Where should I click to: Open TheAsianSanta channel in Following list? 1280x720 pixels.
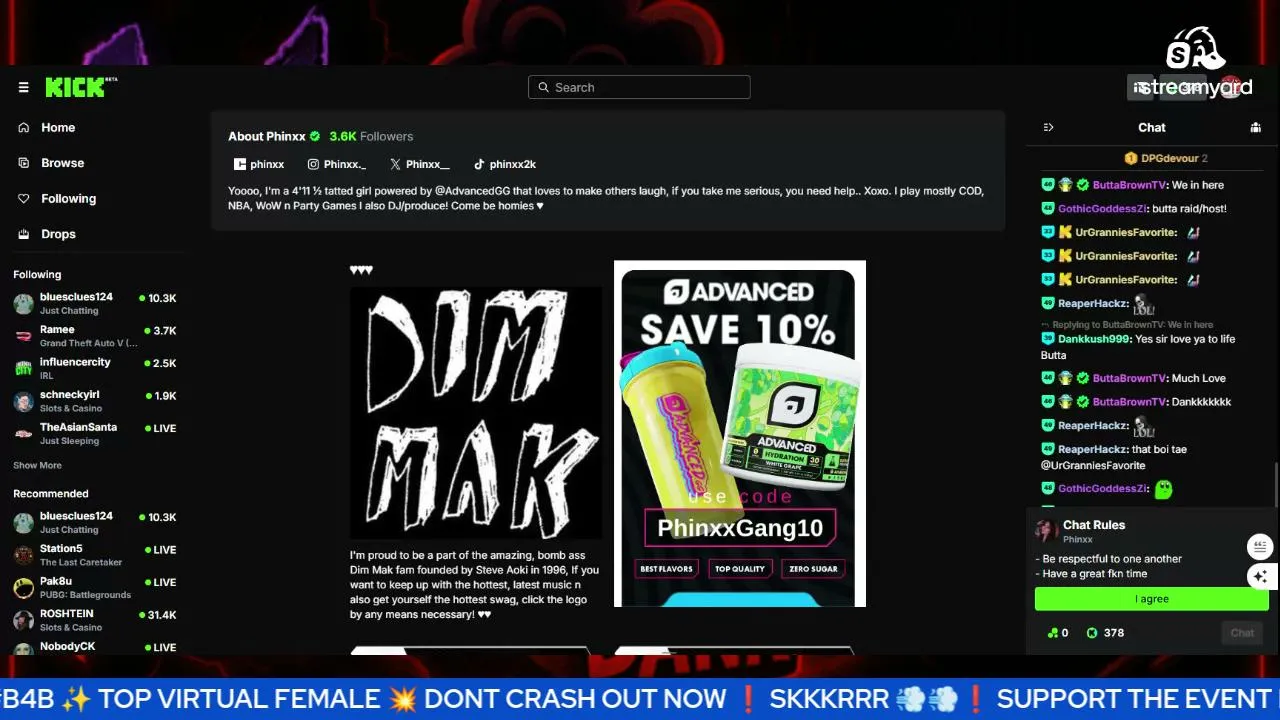point(95,433)
